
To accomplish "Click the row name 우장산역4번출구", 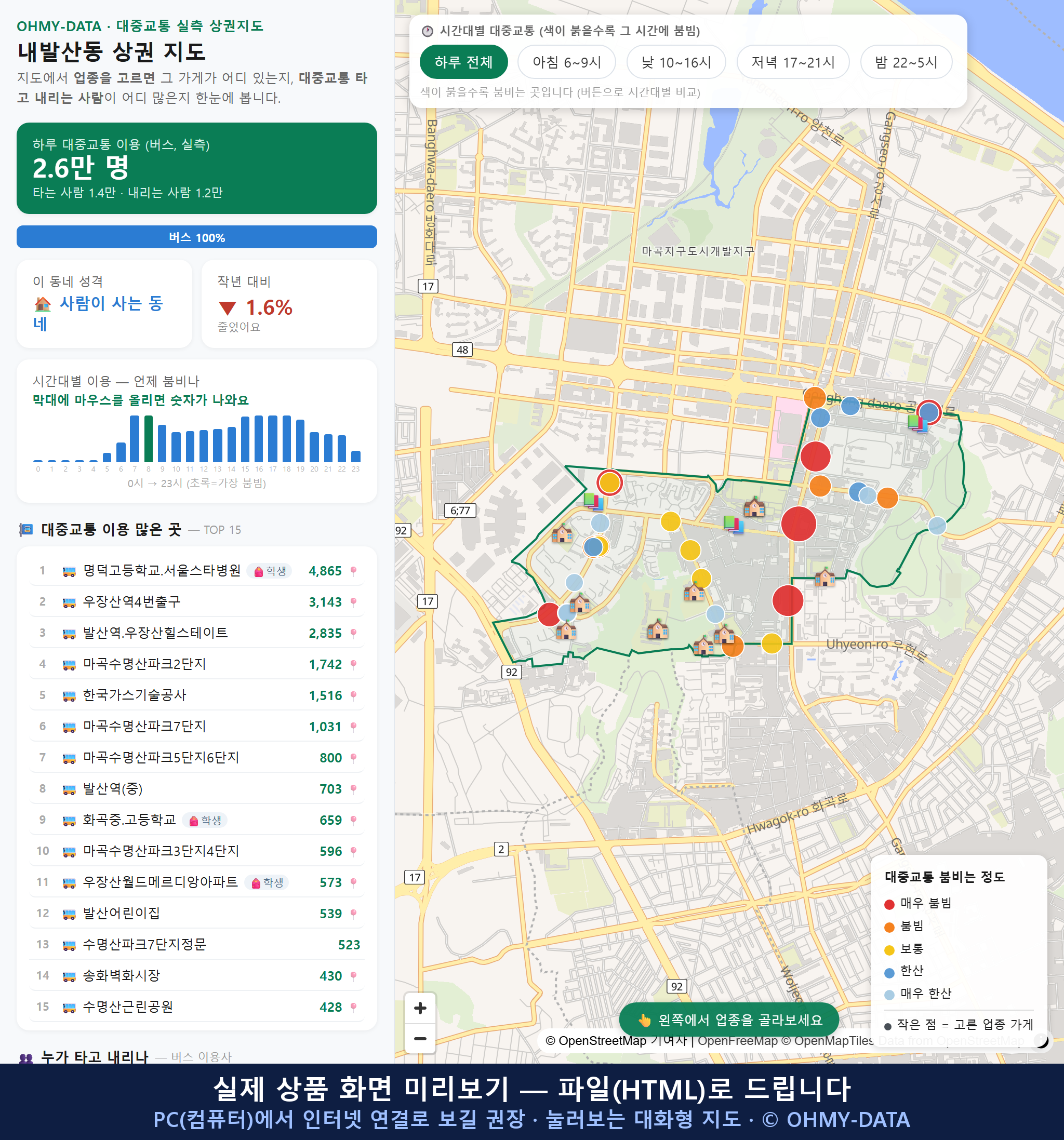I will (x=132, y=601).
